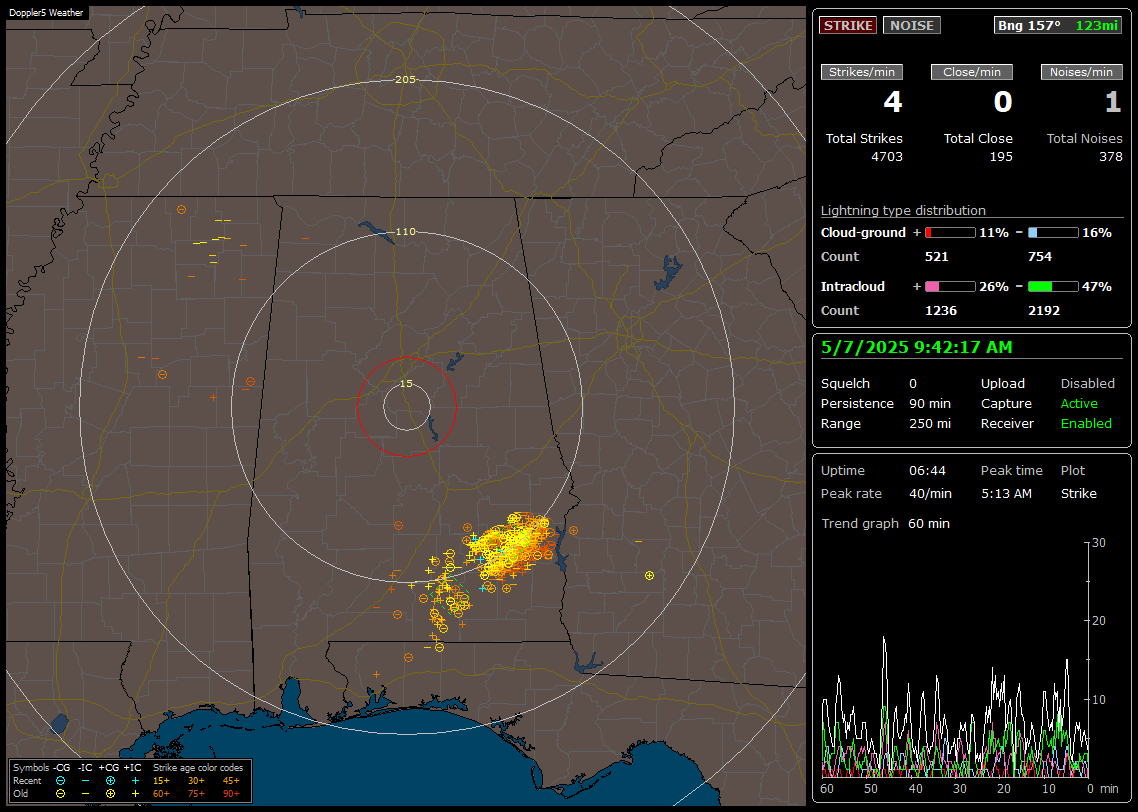The height and width of the screenshot is (812, 1138).
Task: Click the Uptime value 06:44
Action: coord(928,471)
